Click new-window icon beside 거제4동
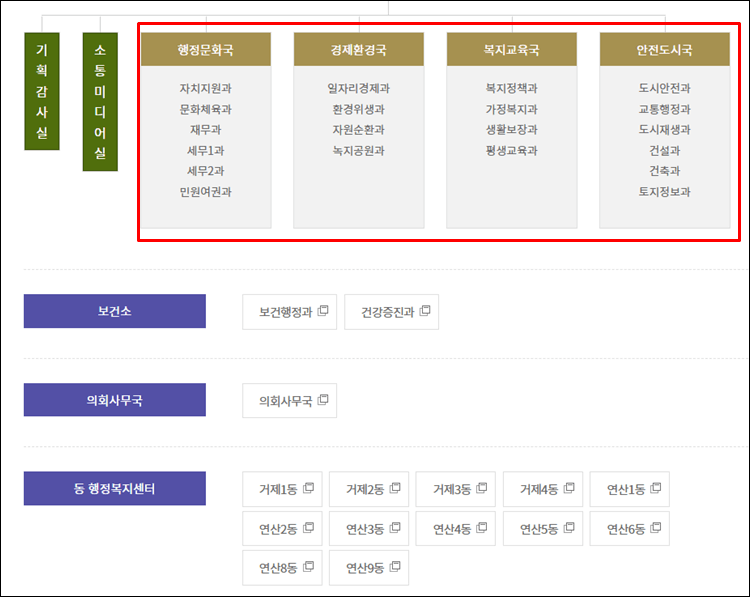 pyautogui.click(x=569, y=488)
